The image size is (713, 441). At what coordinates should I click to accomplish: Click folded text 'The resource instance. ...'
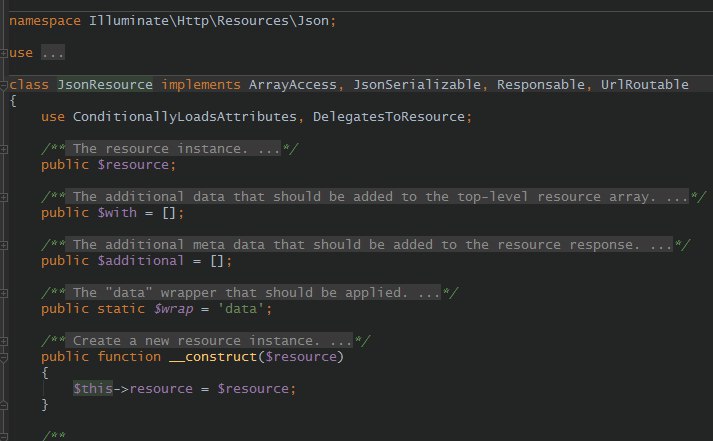click(173, 149)
